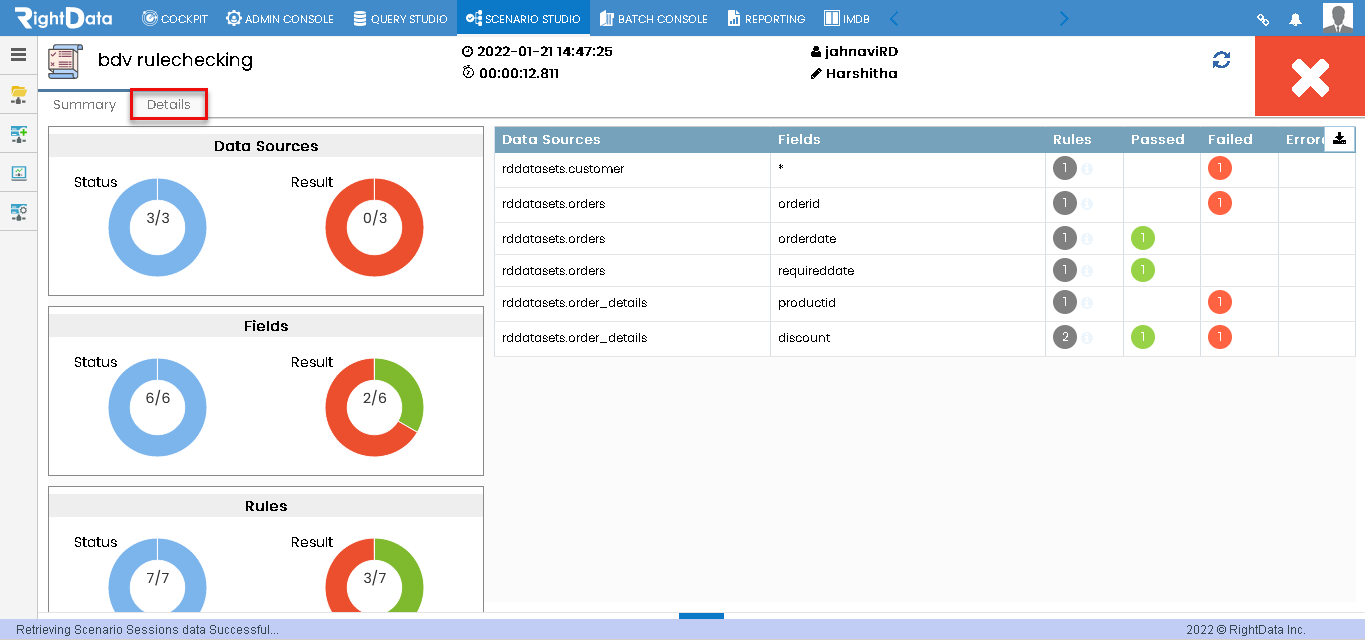This screenshot has width=1365, height=640.
Task: Click the user avatar at top right
Action: point(1337,17)
